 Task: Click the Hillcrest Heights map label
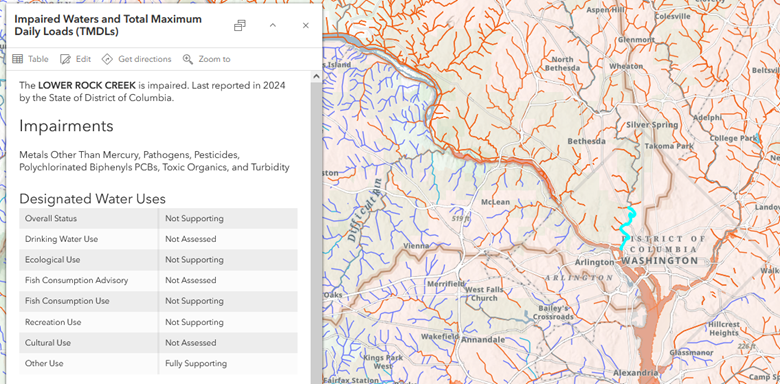(724, 329)
